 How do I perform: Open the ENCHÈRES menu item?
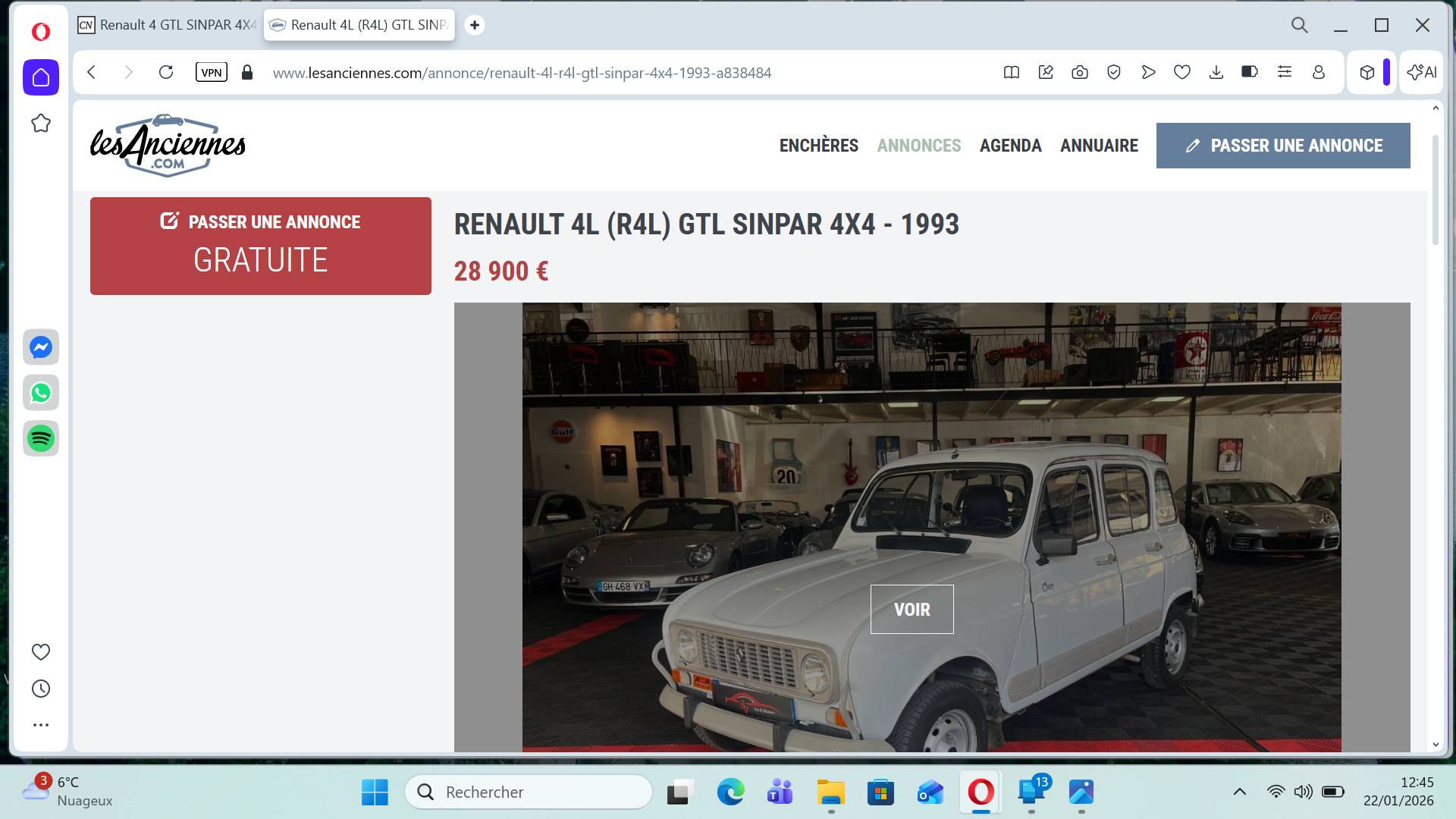pyautogui.click(x=818, y=146)
